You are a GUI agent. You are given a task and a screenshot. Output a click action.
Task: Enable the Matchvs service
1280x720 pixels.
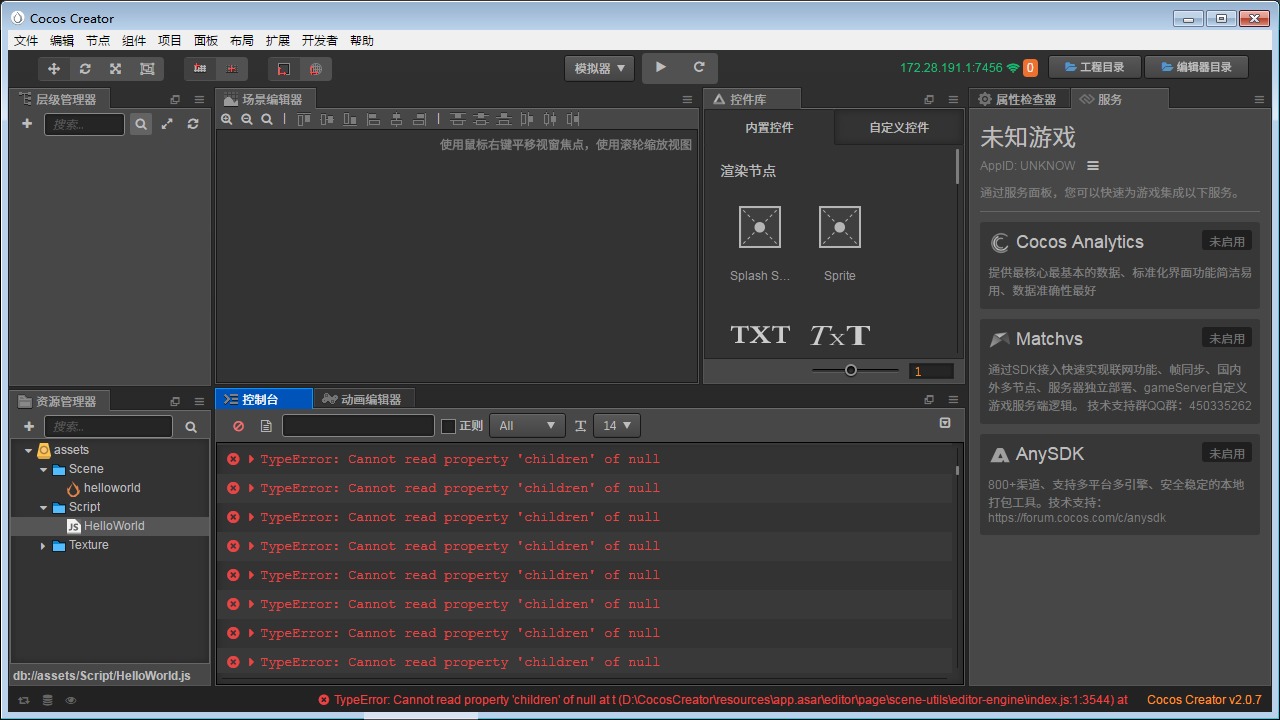coord(1227,338)
